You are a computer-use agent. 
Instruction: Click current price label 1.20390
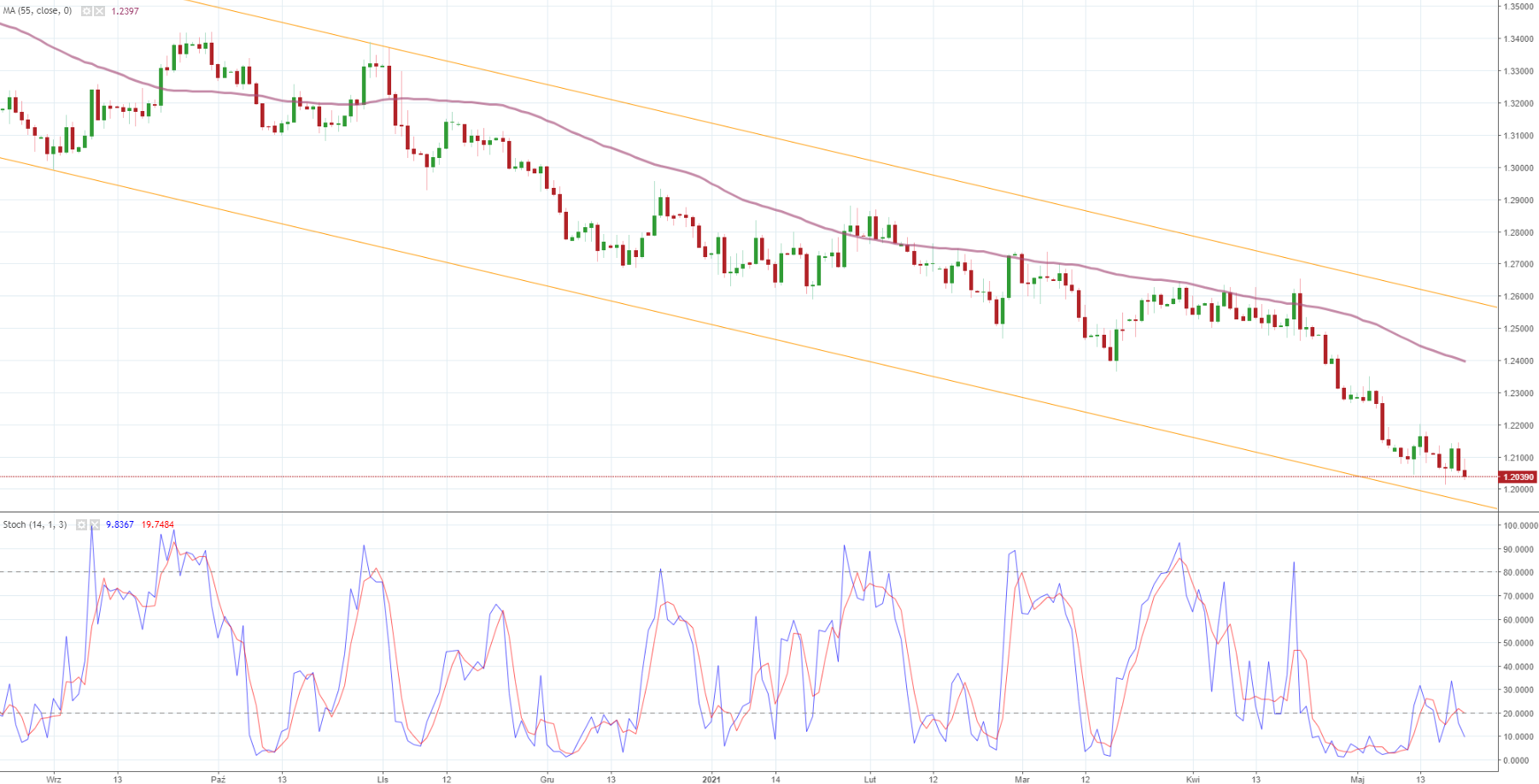coord(1518,477)
